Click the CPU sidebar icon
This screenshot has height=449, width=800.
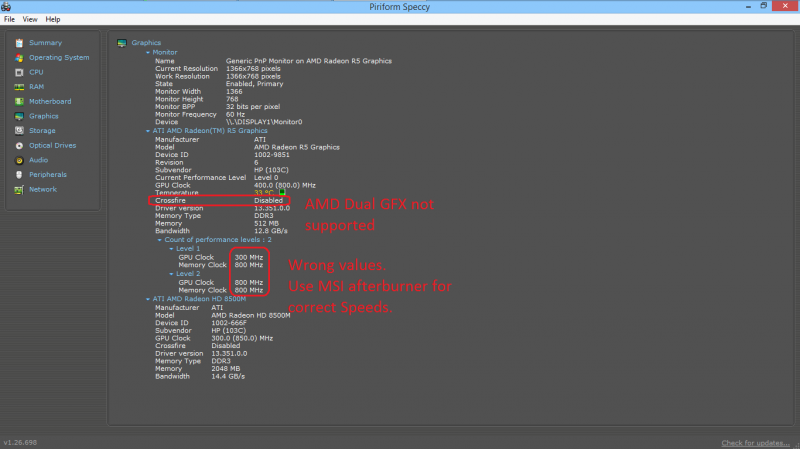click(19, 72)
